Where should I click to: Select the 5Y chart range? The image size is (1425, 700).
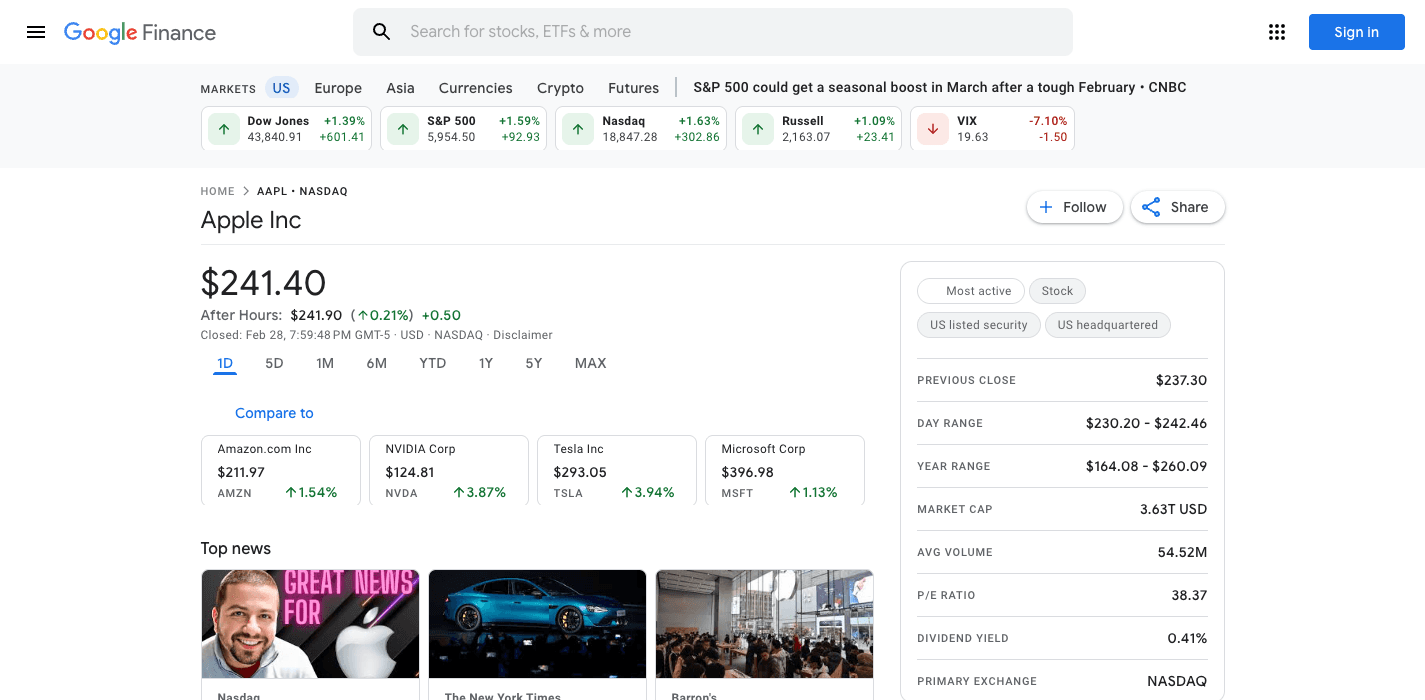534,363
